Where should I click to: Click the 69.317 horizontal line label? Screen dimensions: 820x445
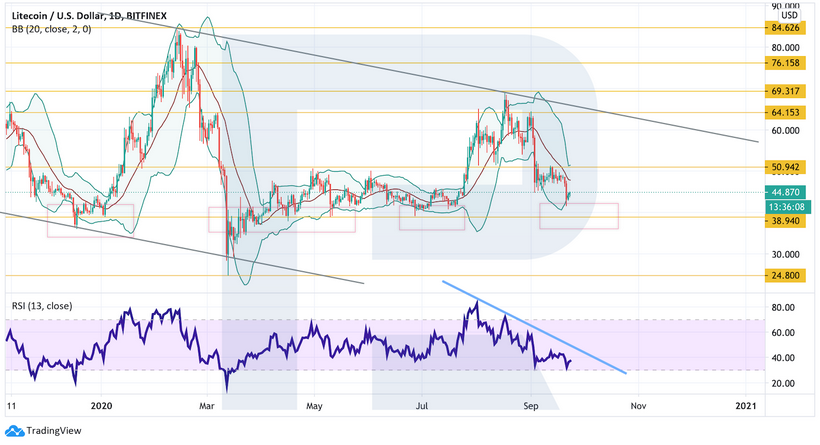click(789, 91)
